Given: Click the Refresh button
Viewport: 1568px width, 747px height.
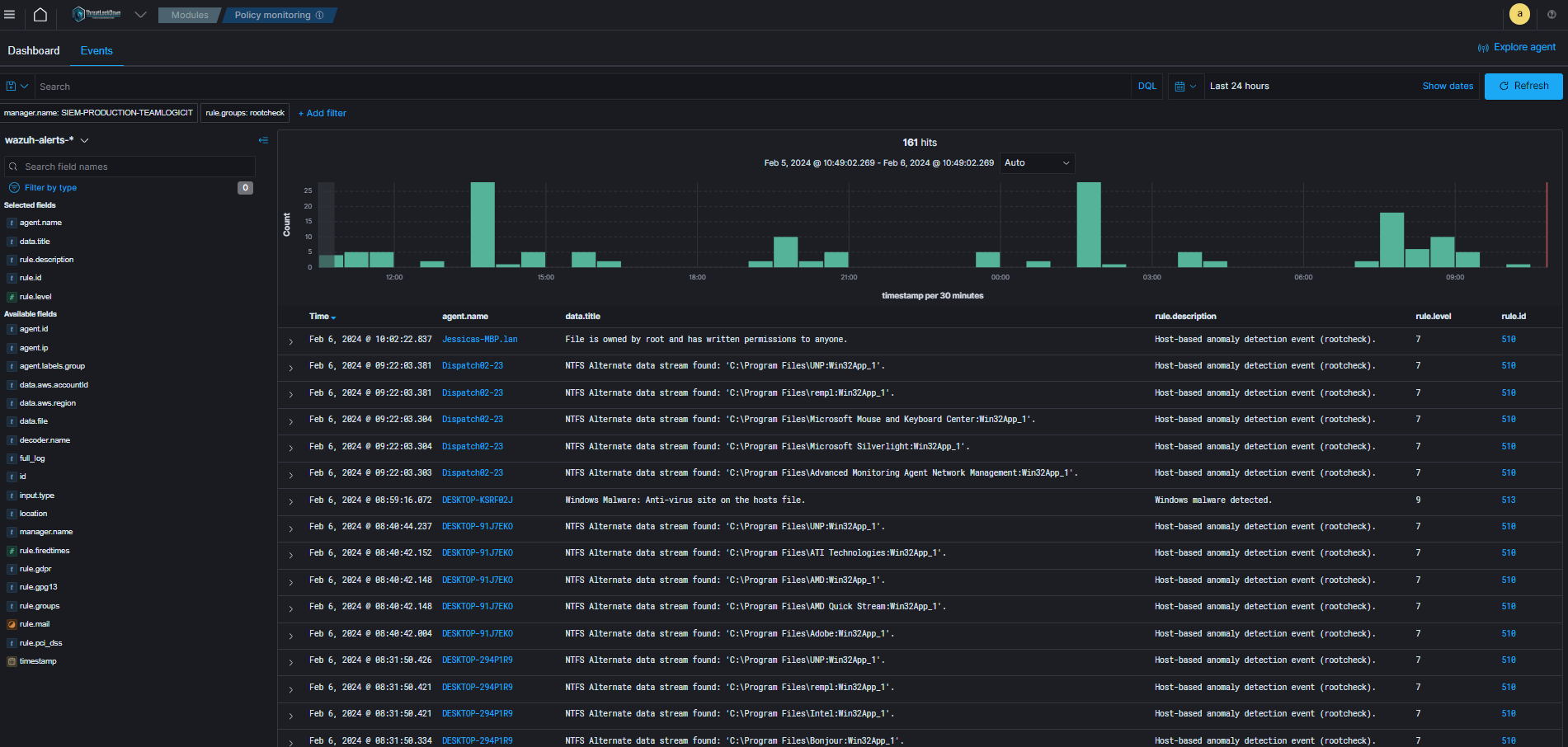Looking at the screenshot, I should pos(1523,86).
